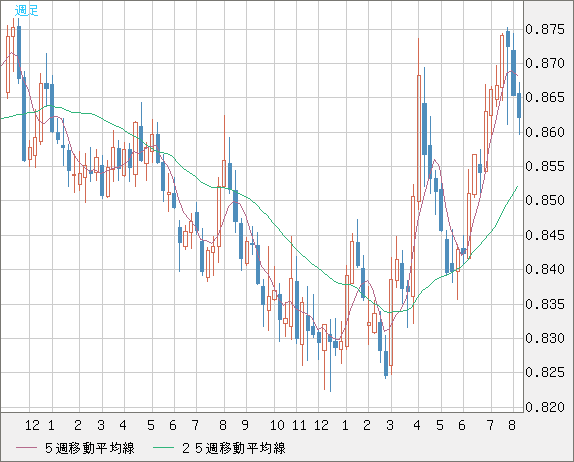The width and height of the screenshot is (574, 462).
Task: Click the 0.830 price axis label
Action: point(545,338)
